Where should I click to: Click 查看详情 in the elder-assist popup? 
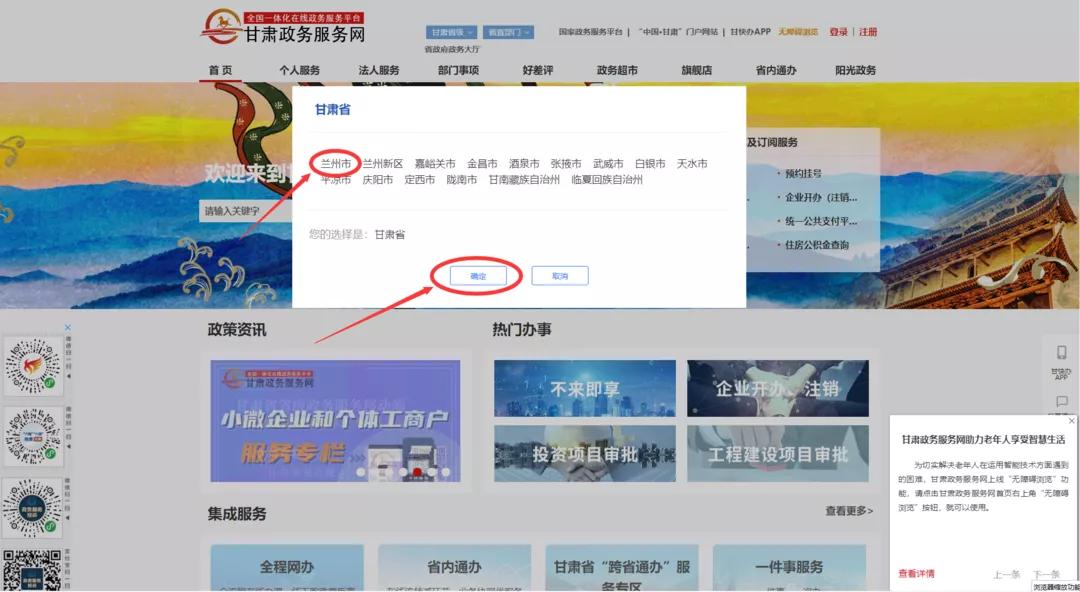point(915,572)
